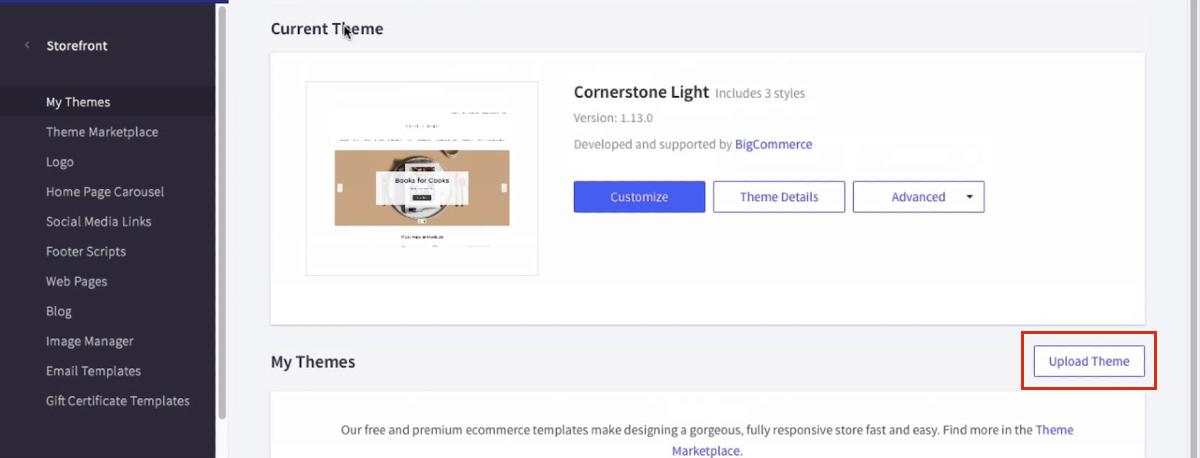Go to Theme Marketplace sidebar item
The image size is (1200, 458).
(102, 132)
